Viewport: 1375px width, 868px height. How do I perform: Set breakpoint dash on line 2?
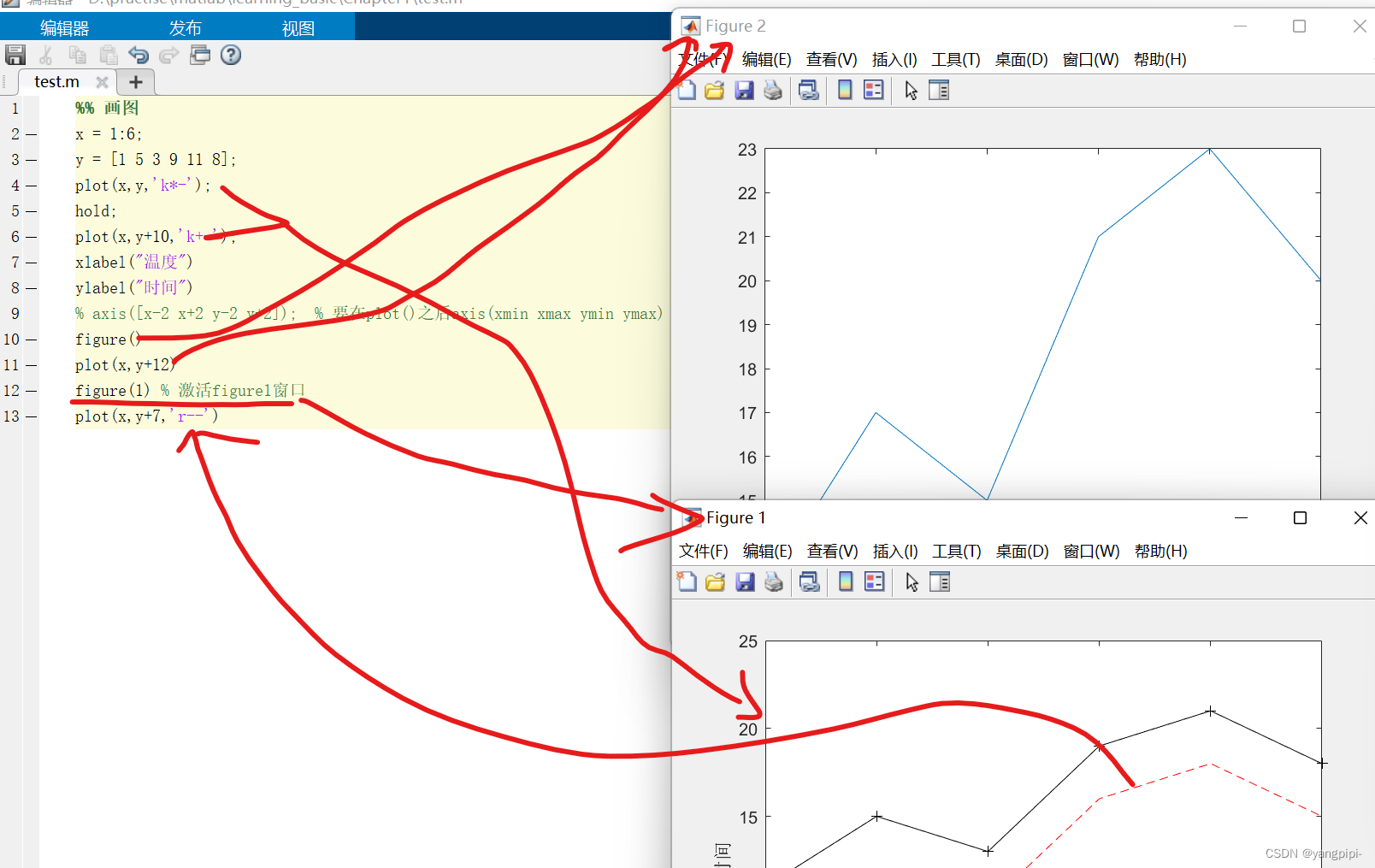click(31, 134)
